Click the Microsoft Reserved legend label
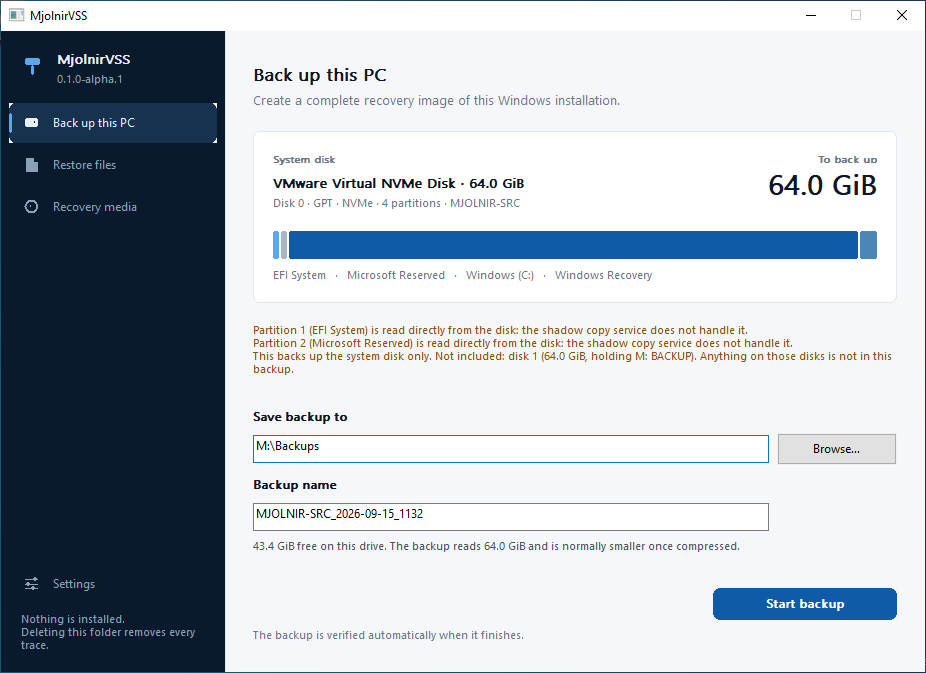Viewport: 926px width, 673px height. pos(396,275)
